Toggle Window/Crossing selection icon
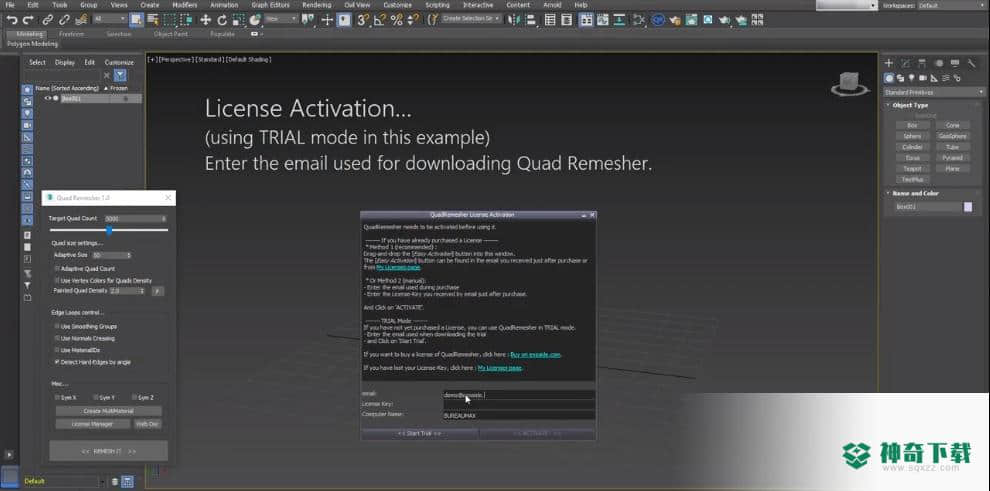This screenshot has height=491, width=990. (186, 20)
